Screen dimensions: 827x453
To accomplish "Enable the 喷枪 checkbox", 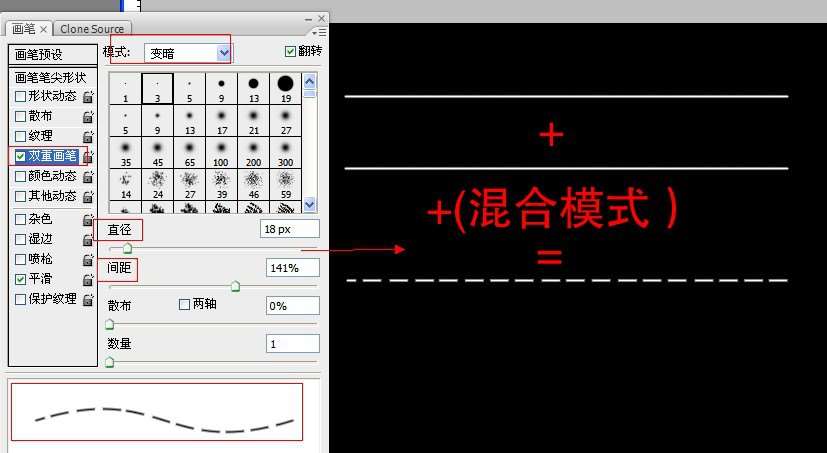I will pos(21,259).
